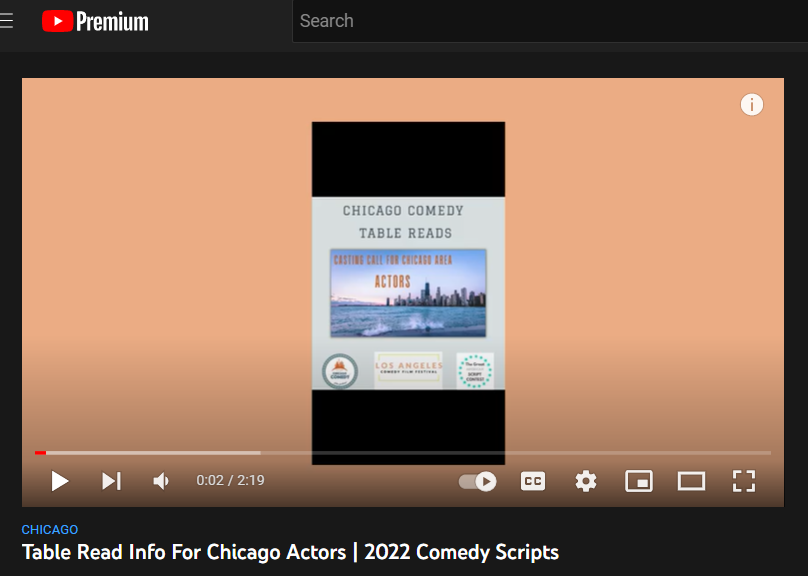
Task: Turn on closed captions
Action: coord(533,481)
